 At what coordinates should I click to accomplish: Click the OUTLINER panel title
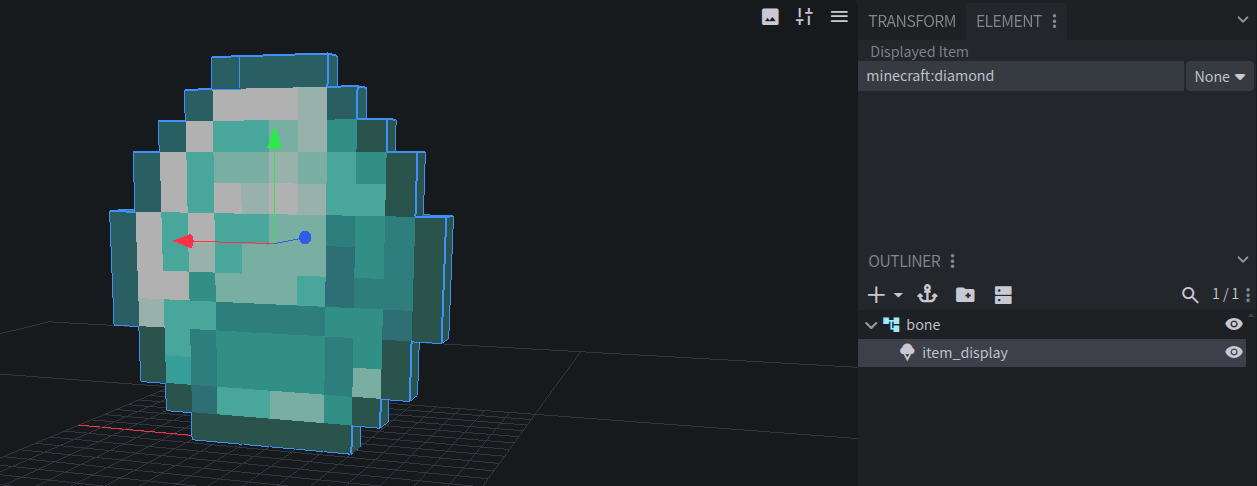904,261
